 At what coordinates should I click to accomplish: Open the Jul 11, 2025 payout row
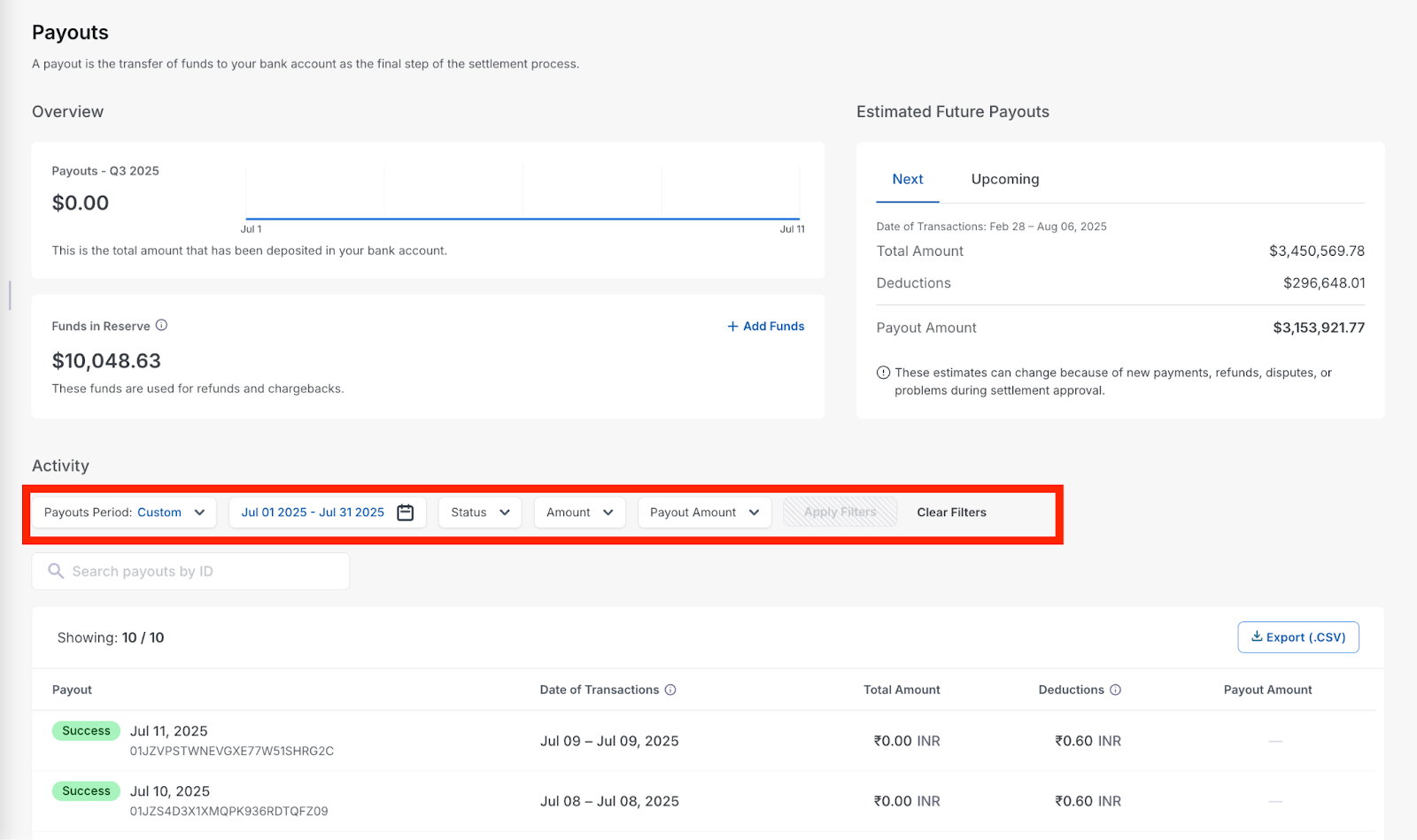point(704,741)
